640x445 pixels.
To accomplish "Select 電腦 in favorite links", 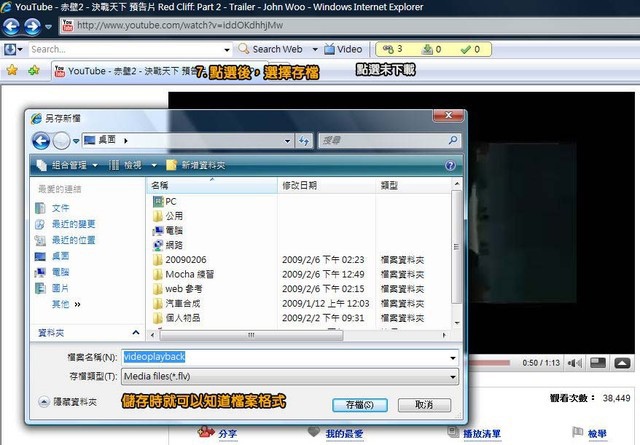I will pyautogui.click(x=52, y=272).
